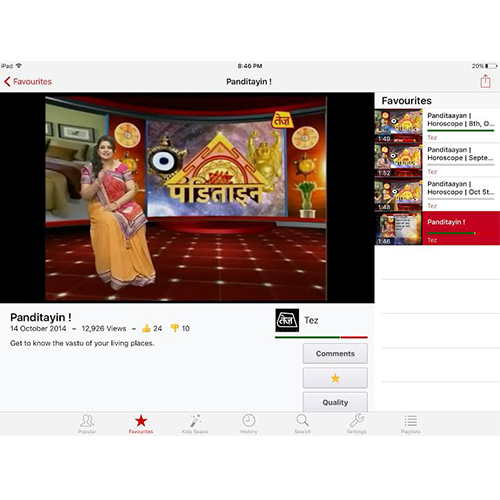Image resolution: width=500 pixels, height=500 pixels.
Task: Toggle the favourite star button
Action: 335,378
